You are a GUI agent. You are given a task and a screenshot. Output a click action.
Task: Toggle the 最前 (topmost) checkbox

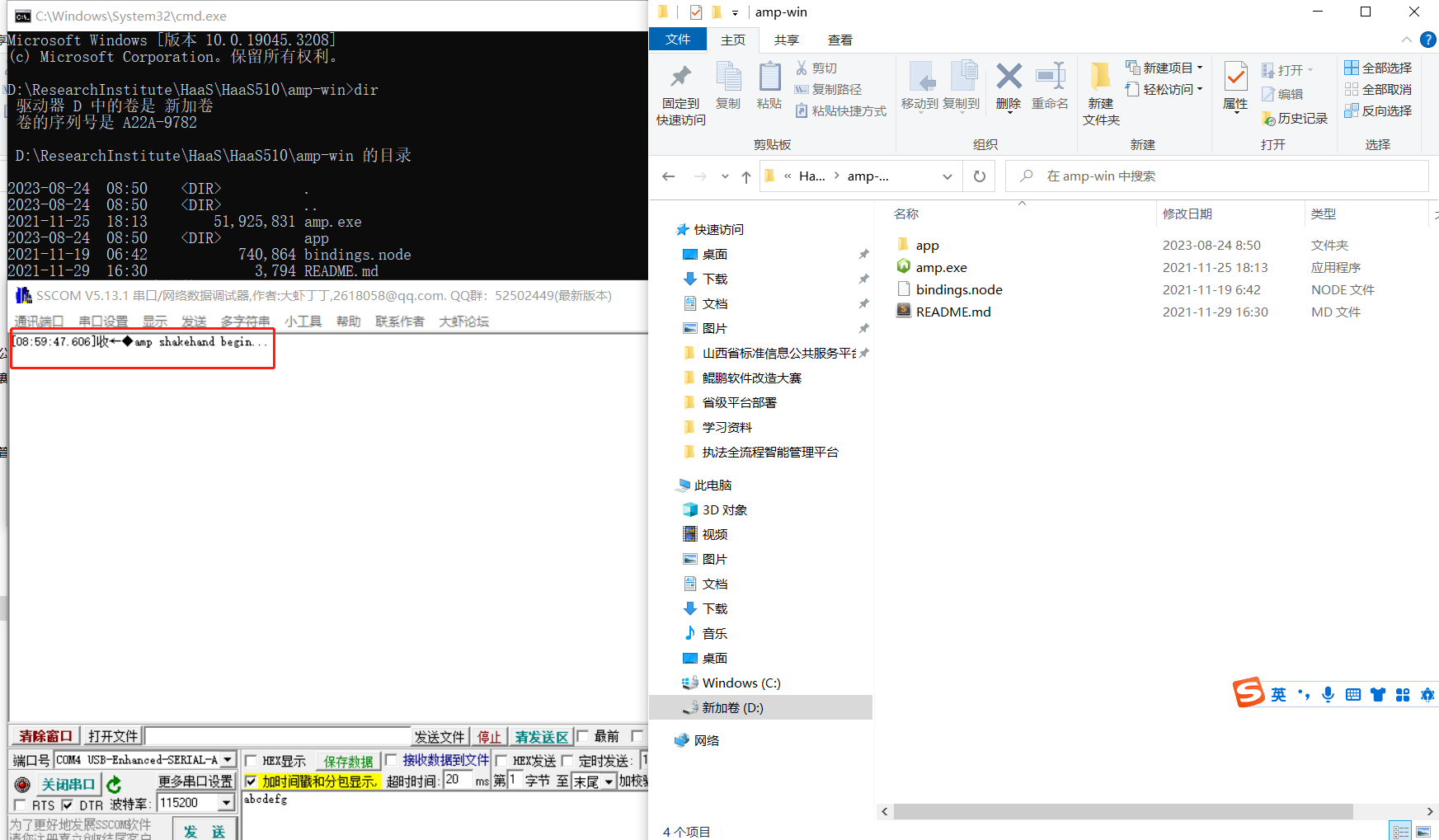click(582, 736)
